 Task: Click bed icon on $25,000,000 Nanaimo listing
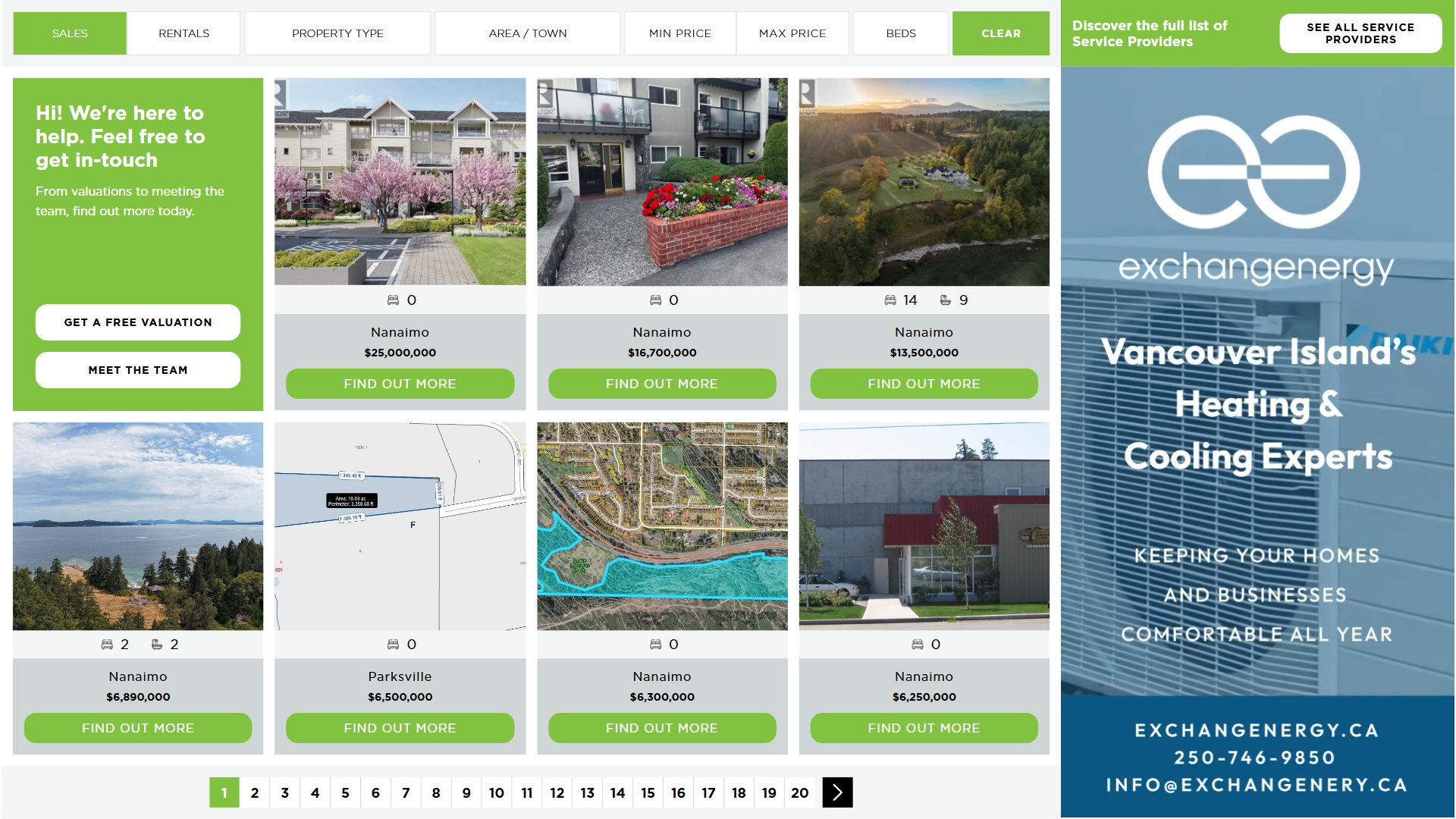tap(393, 300)
